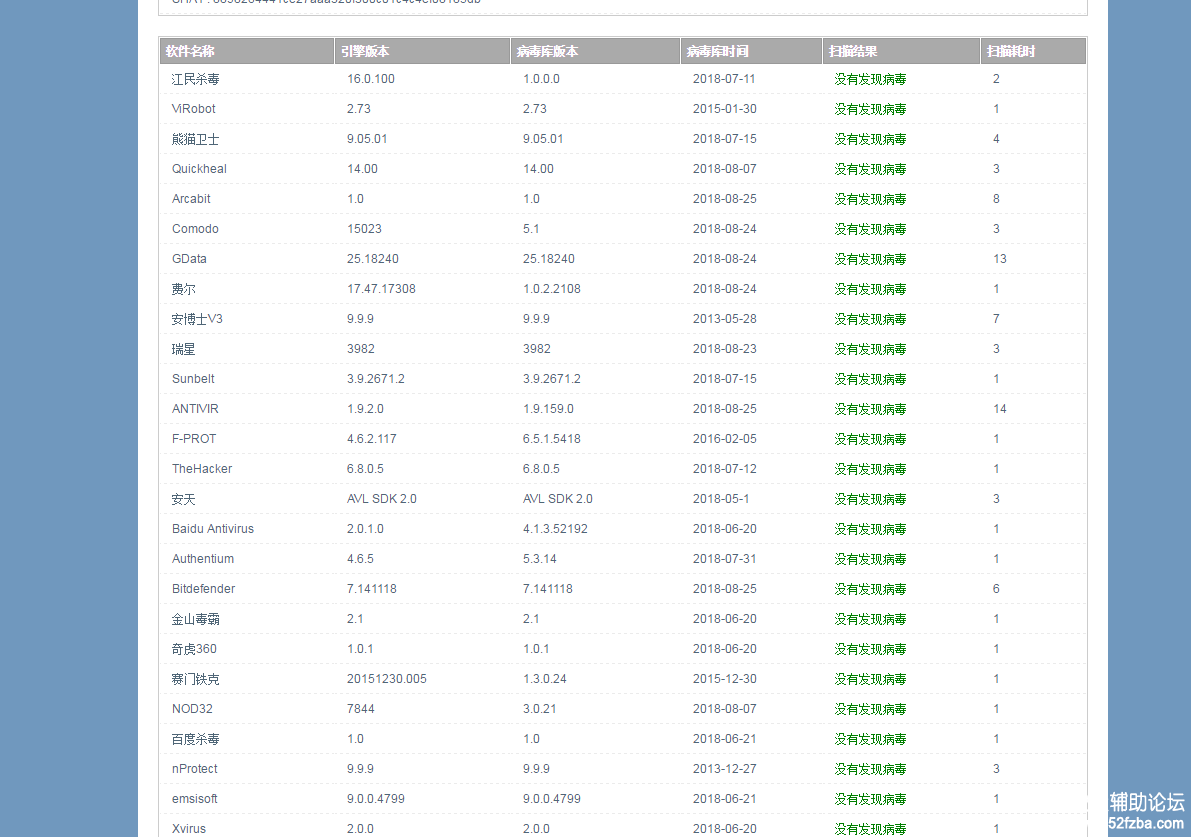Select the 百度杀毒 software name
This screenshot has width=1191, height=837.
[195, 739]
